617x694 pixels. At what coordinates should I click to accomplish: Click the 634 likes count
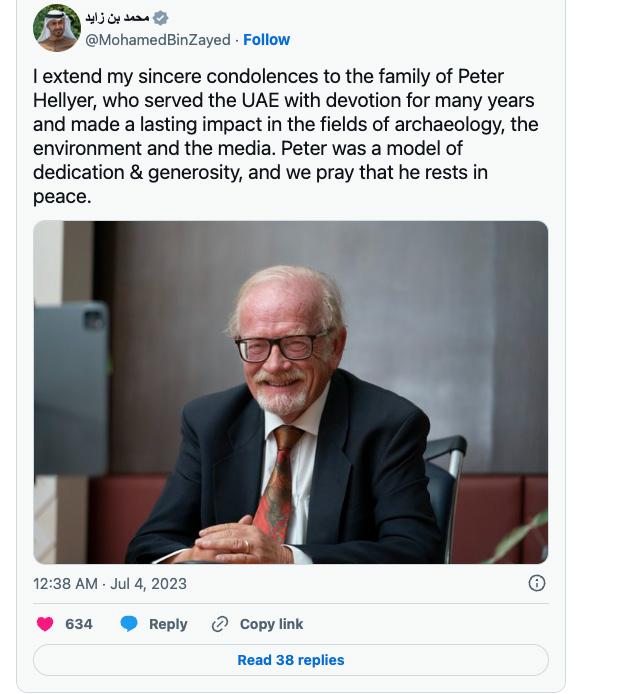[x=79, y=624]
